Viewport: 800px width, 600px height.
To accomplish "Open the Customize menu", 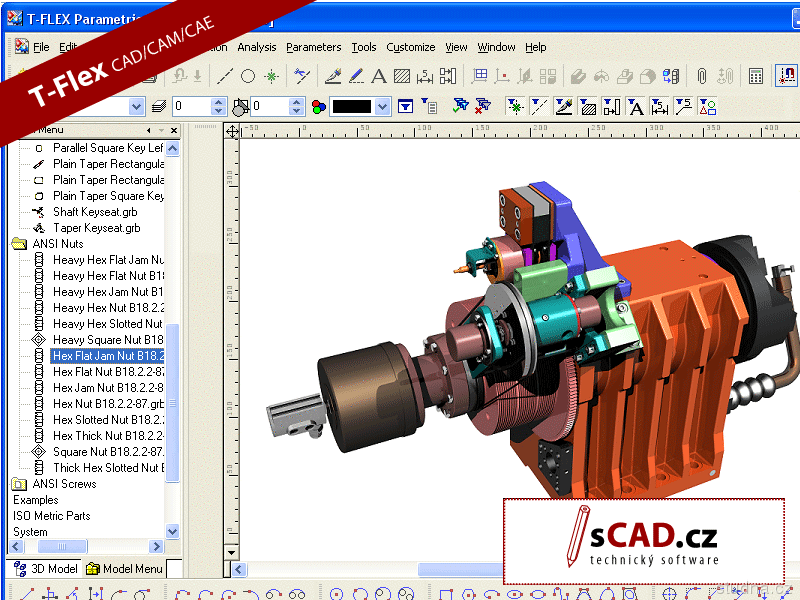I will [x=411, y=47].
